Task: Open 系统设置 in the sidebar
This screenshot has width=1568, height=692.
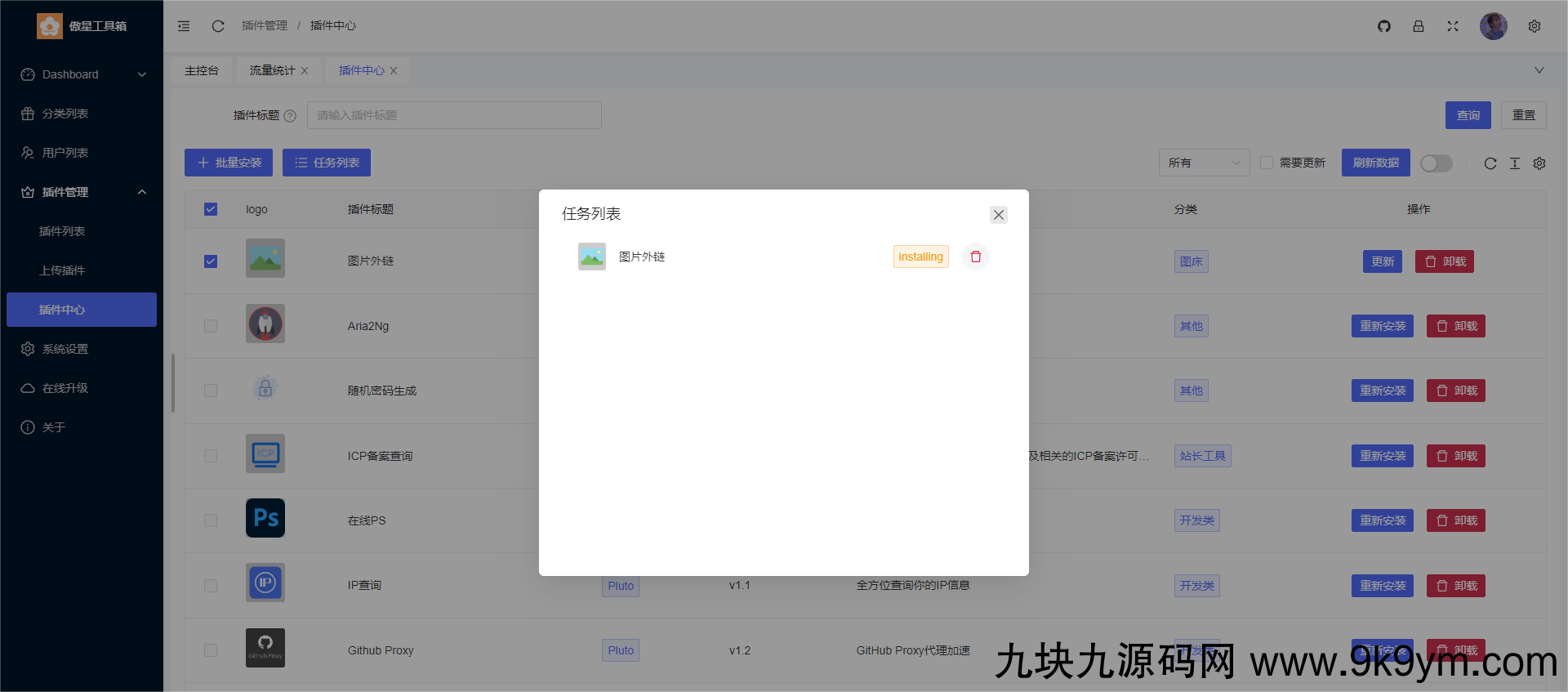Action: point(65,349)
